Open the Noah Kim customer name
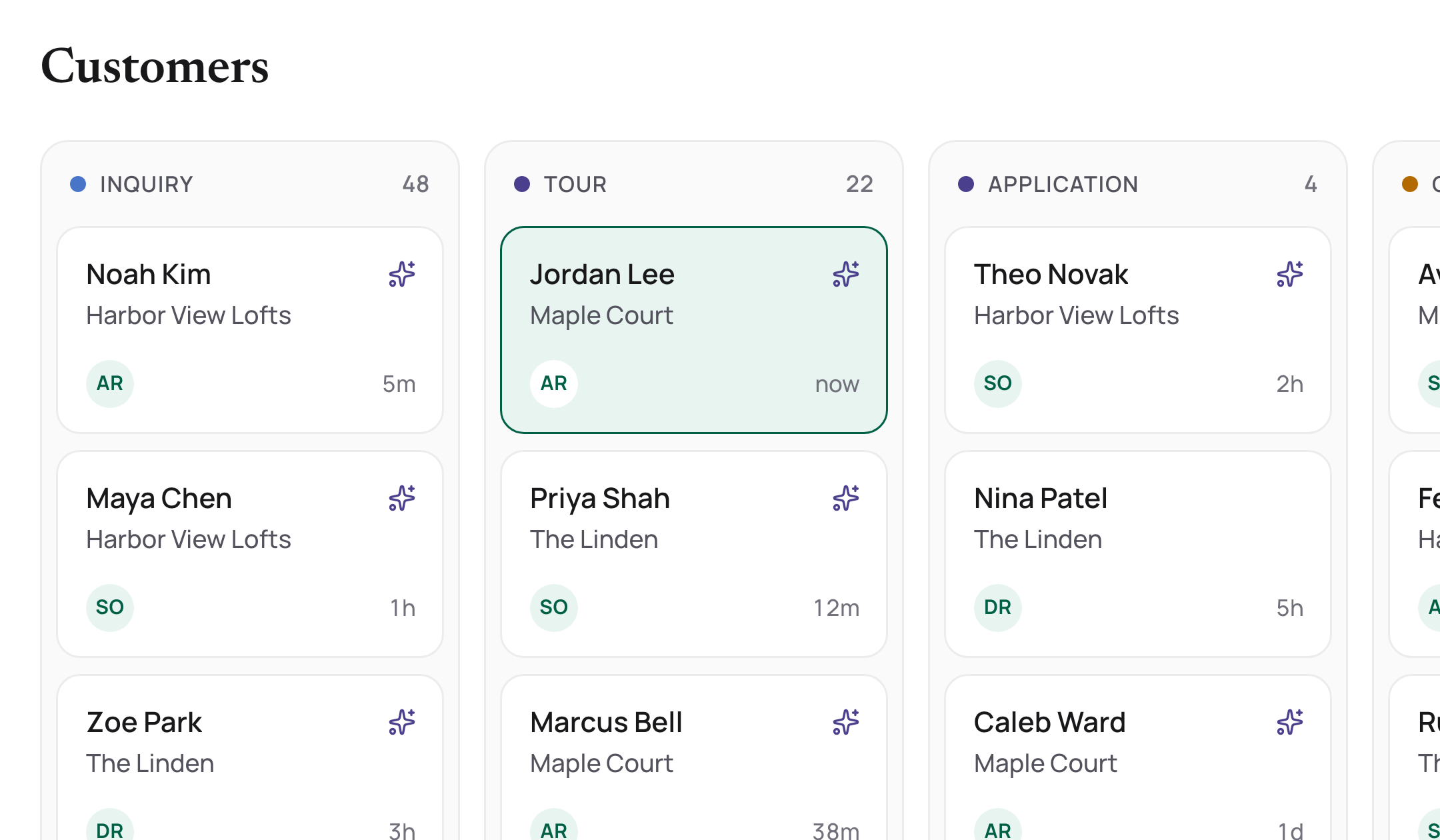 pos(149,275)
